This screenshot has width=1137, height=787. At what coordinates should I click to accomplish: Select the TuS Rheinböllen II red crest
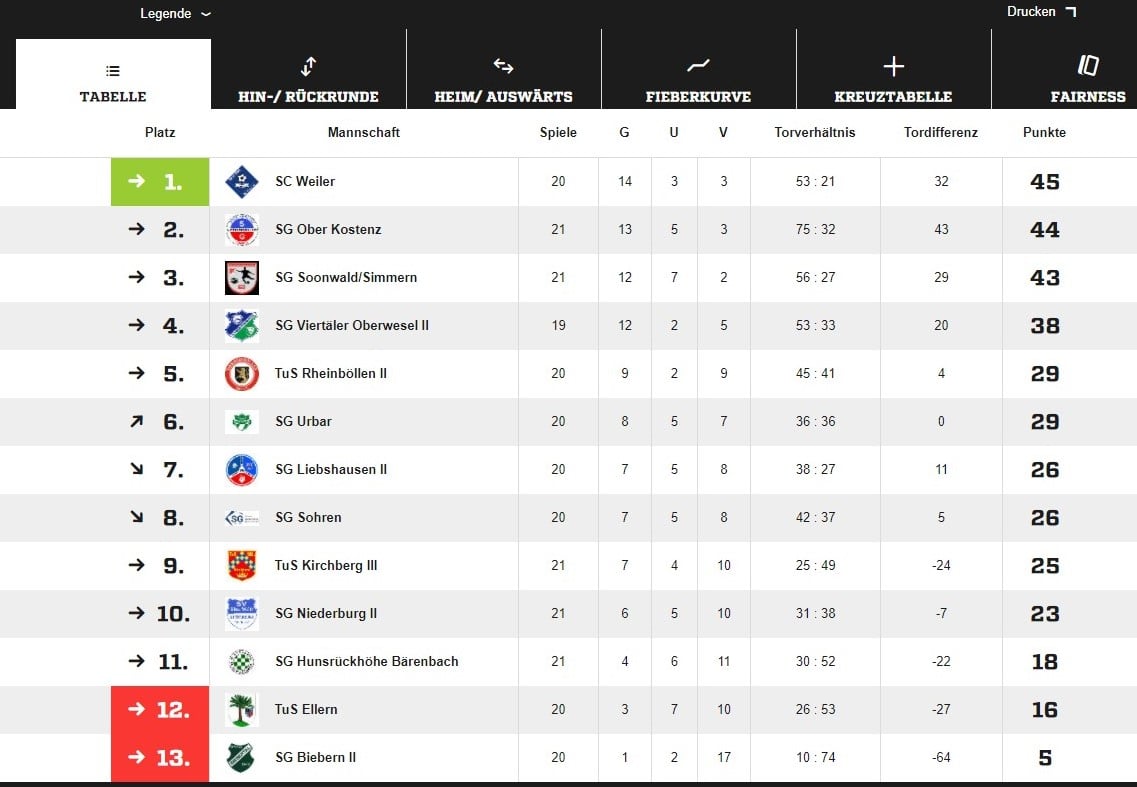coord(241,374)
